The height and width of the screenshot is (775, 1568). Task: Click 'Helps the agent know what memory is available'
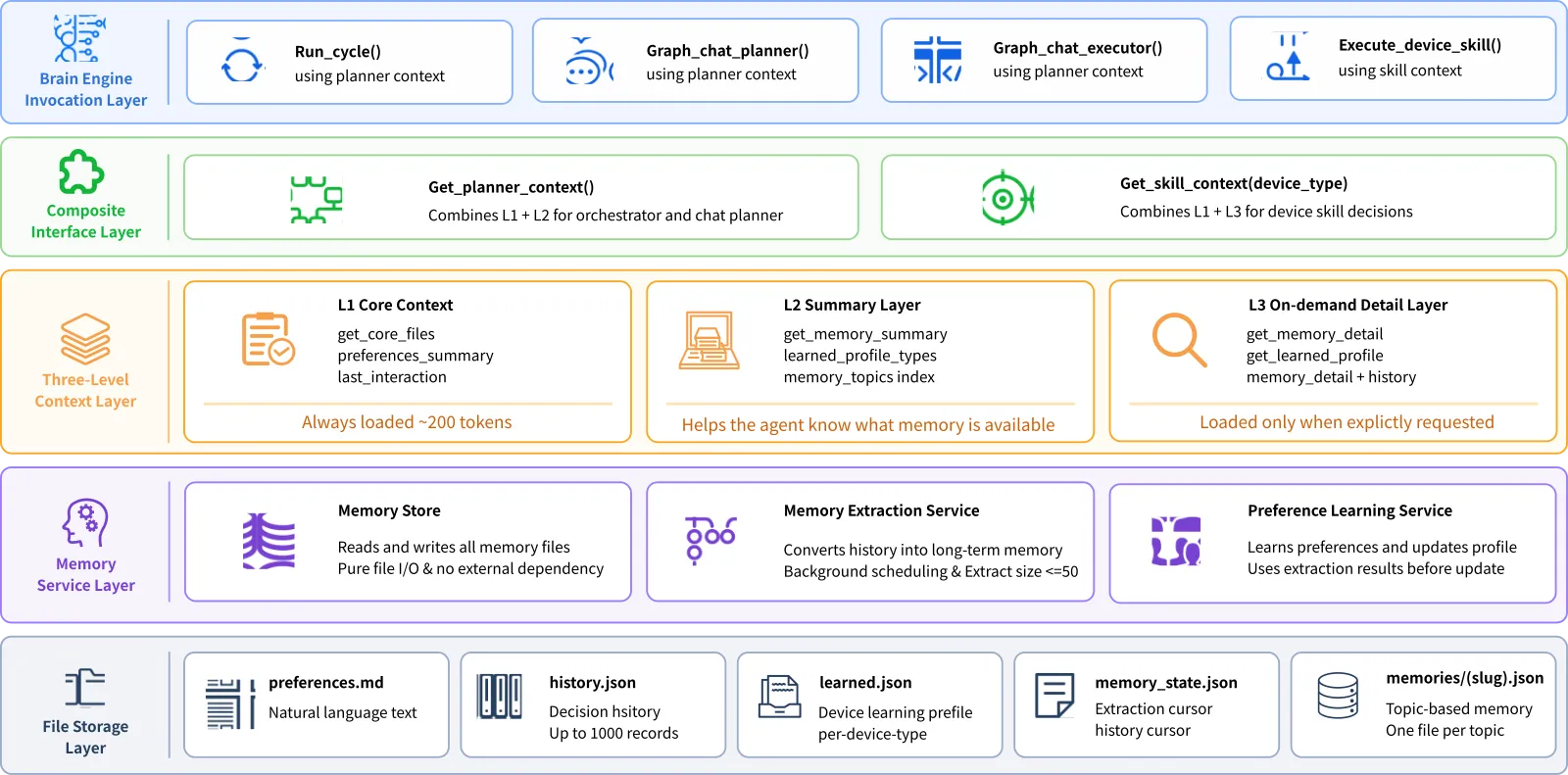point(868,425)
